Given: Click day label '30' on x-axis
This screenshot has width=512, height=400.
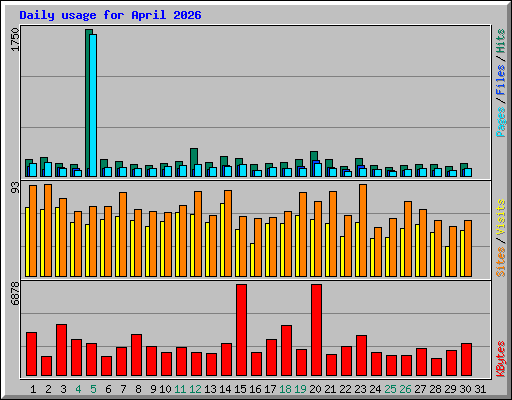Looking at the screenshot, I should [x=465, y=389].
